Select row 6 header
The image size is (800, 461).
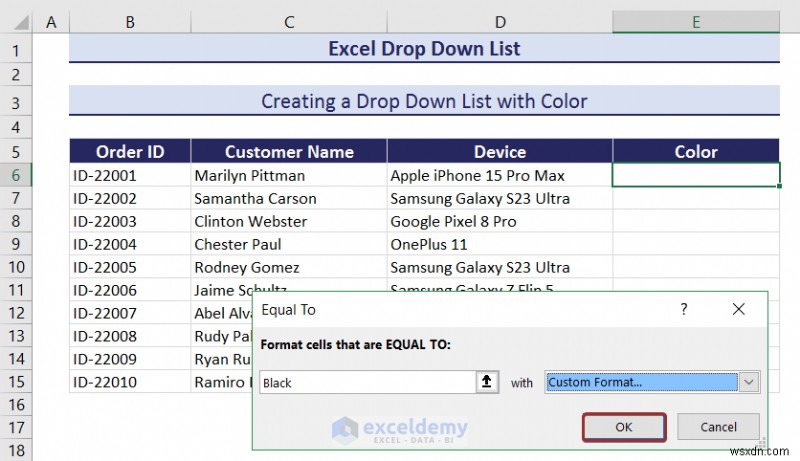pos(16,175)
